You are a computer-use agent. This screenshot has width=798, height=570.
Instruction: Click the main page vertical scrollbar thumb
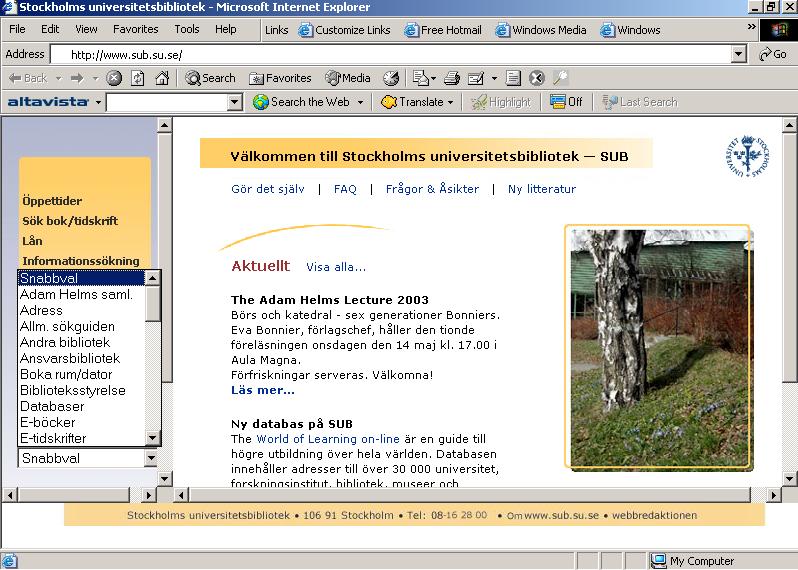(789, 256)
